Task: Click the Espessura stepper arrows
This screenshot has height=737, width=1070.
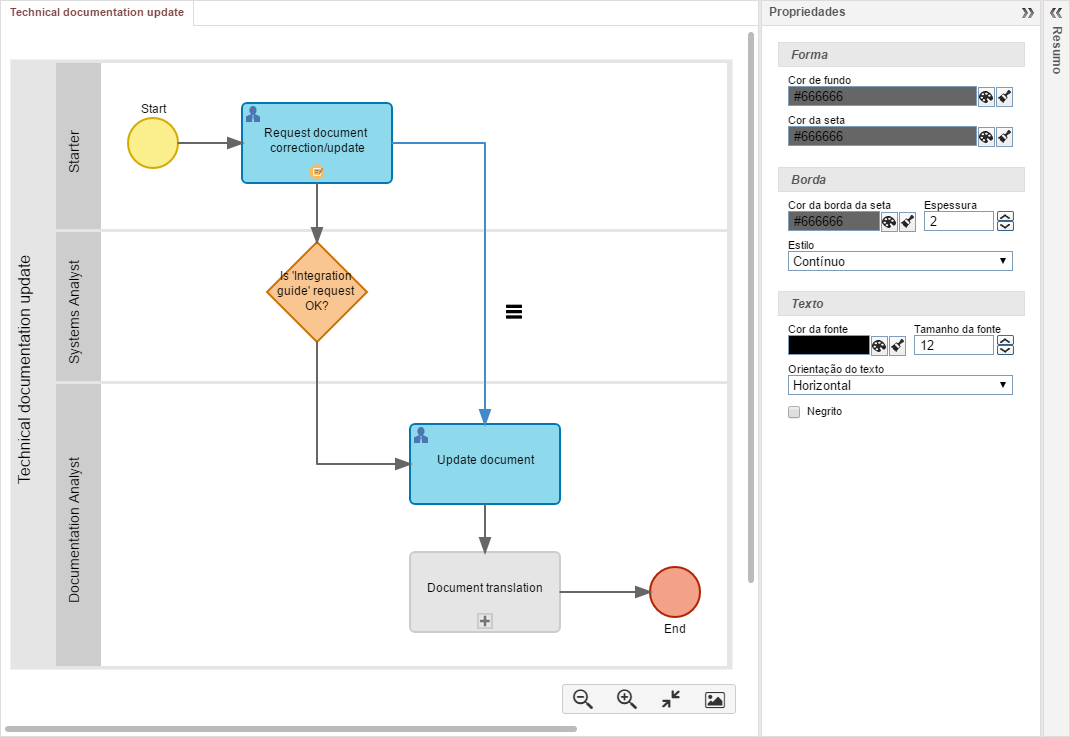Action: tap(1005, 221)
